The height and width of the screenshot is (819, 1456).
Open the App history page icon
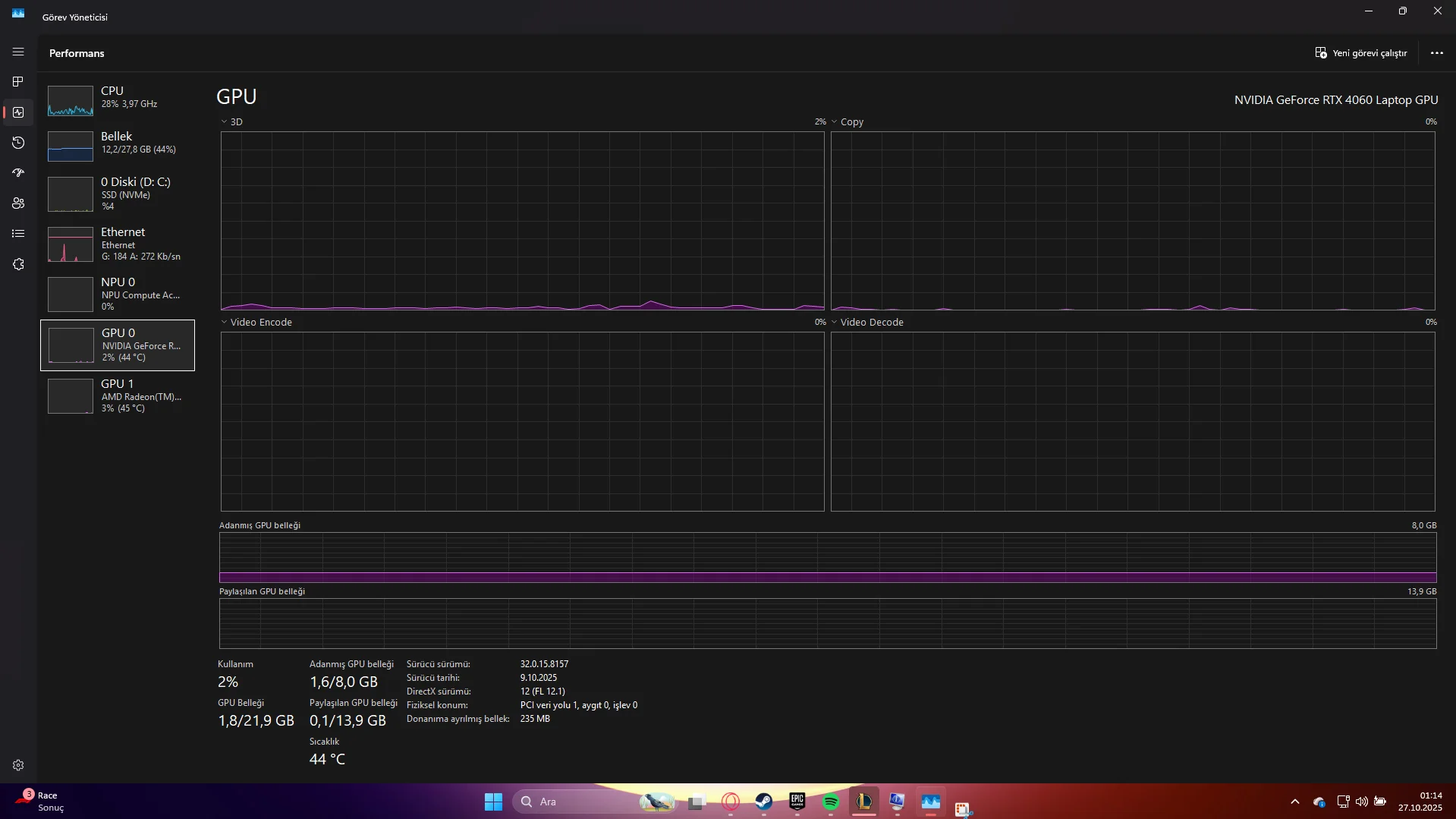tap(18, 143)
